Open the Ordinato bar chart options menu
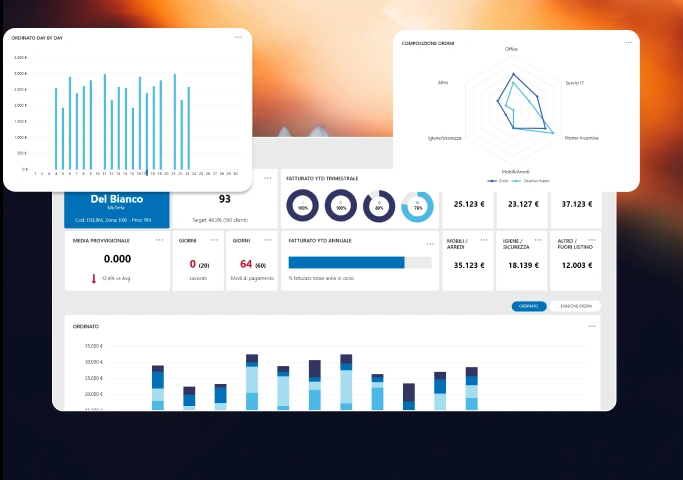Image resolution: width=683 pixels, height=480 pixels. coord(592,326)
